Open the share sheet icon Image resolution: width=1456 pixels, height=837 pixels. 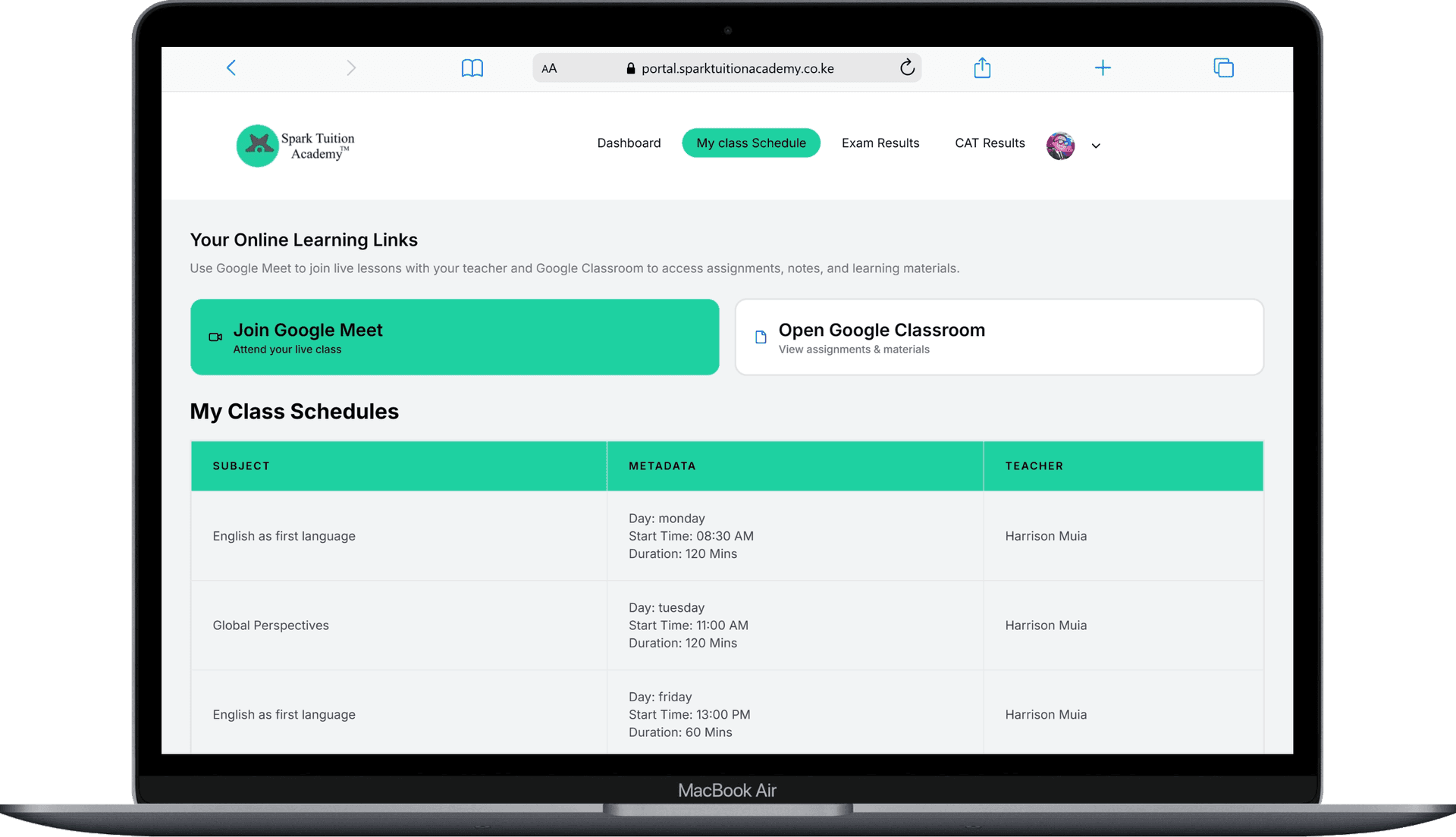[982, 67]
